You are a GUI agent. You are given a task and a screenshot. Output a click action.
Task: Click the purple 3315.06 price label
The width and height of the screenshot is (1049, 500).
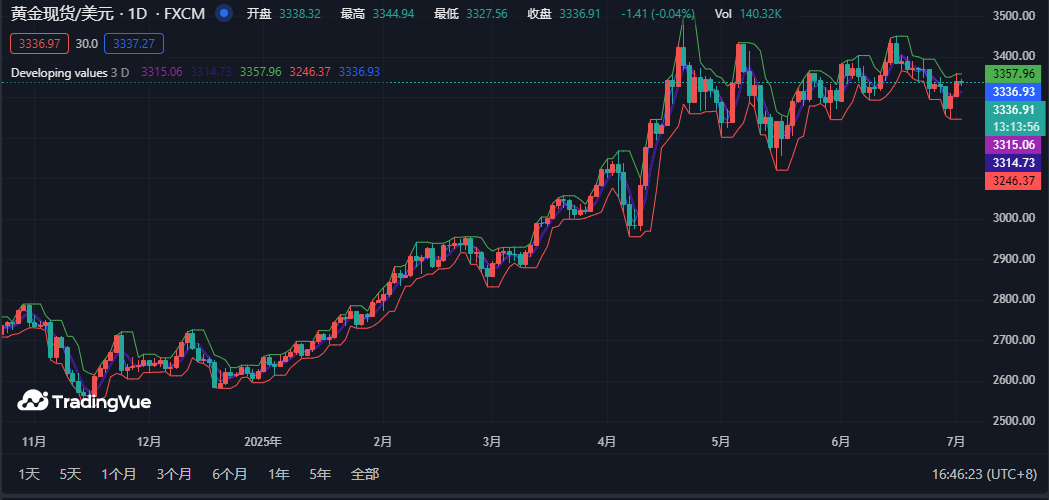tap(1013, 145)
